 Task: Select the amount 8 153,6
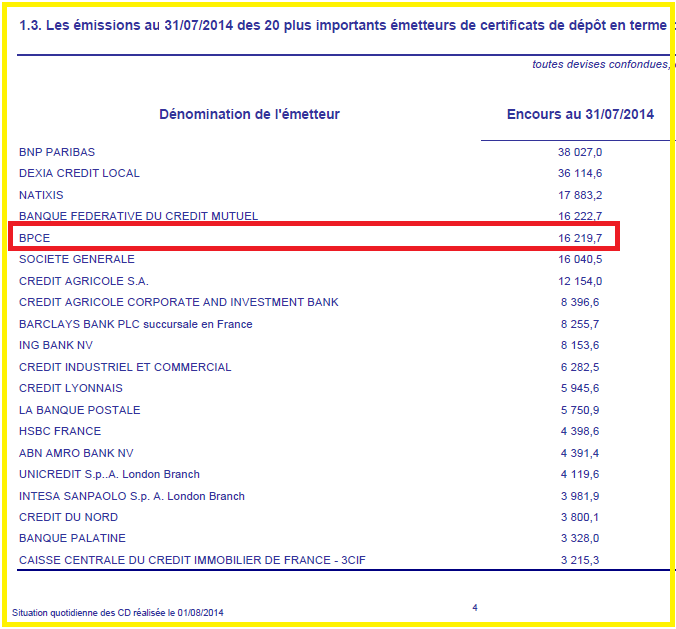[x=580, y=345]
